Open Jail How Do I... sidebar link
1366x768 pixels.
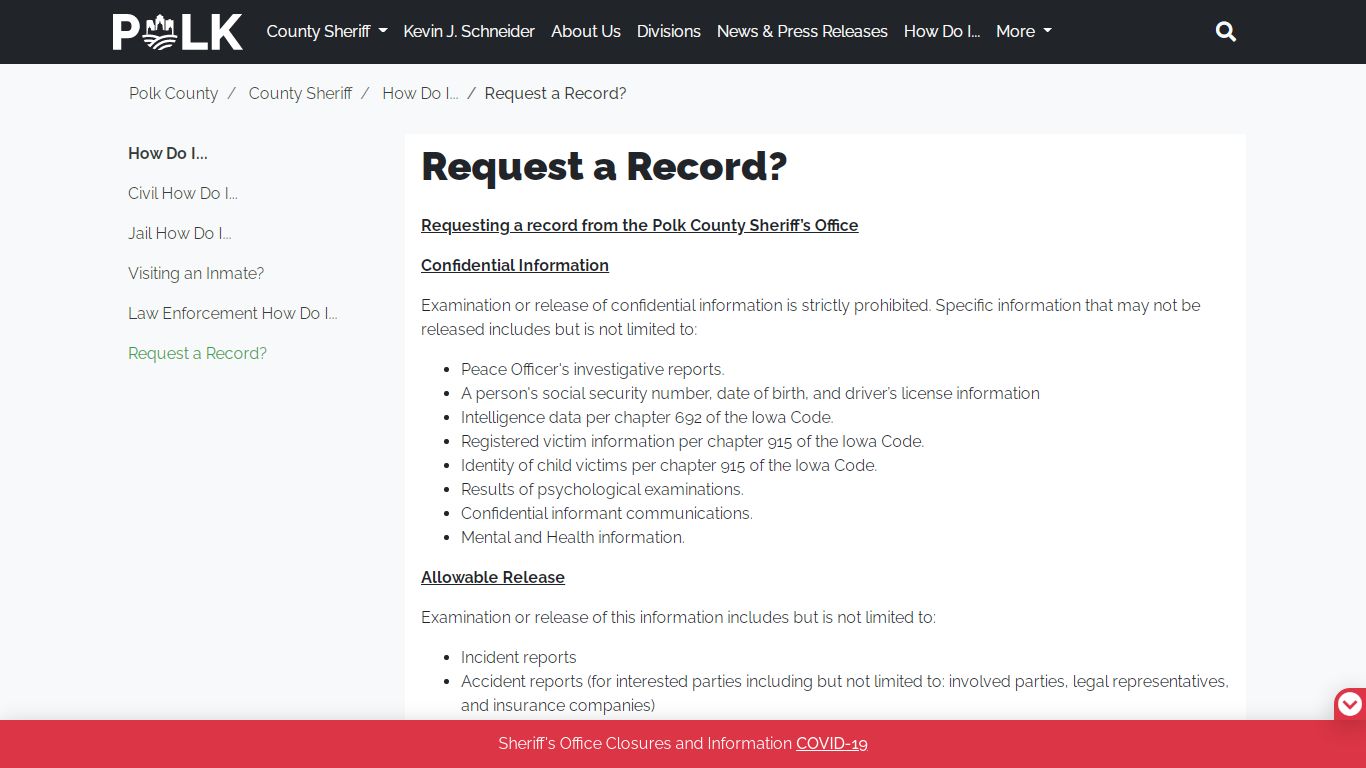(180, 233)
